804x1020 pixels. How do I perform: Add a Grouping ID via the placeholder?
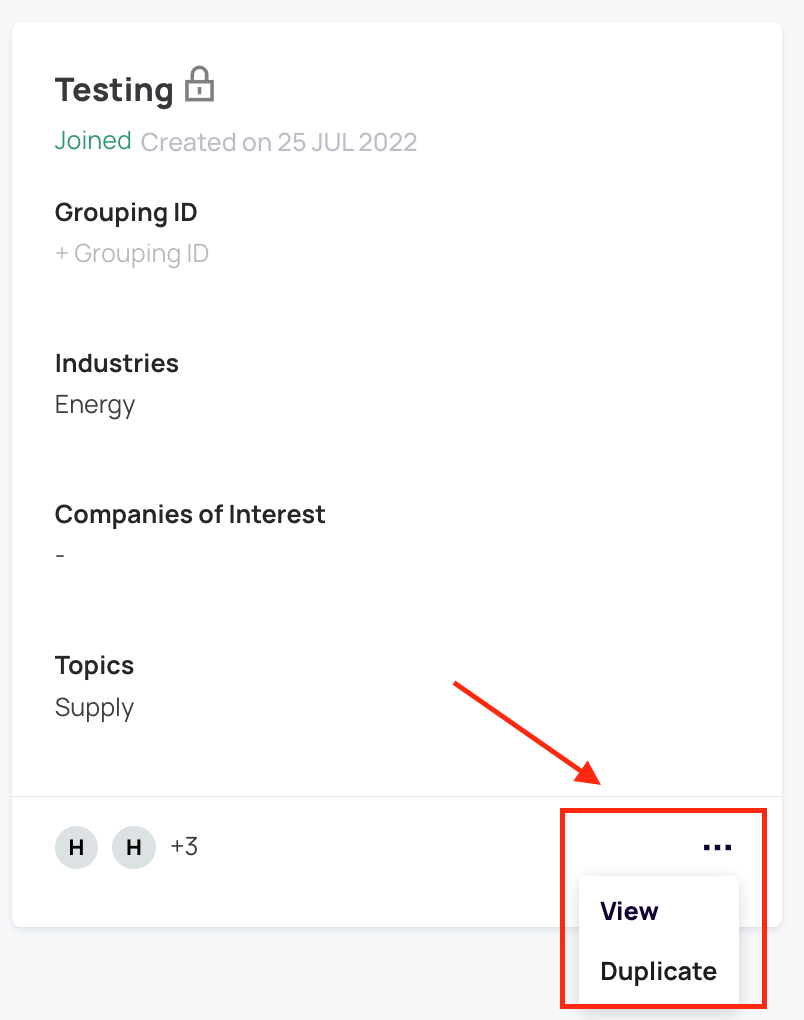click(x=132, y=254)
